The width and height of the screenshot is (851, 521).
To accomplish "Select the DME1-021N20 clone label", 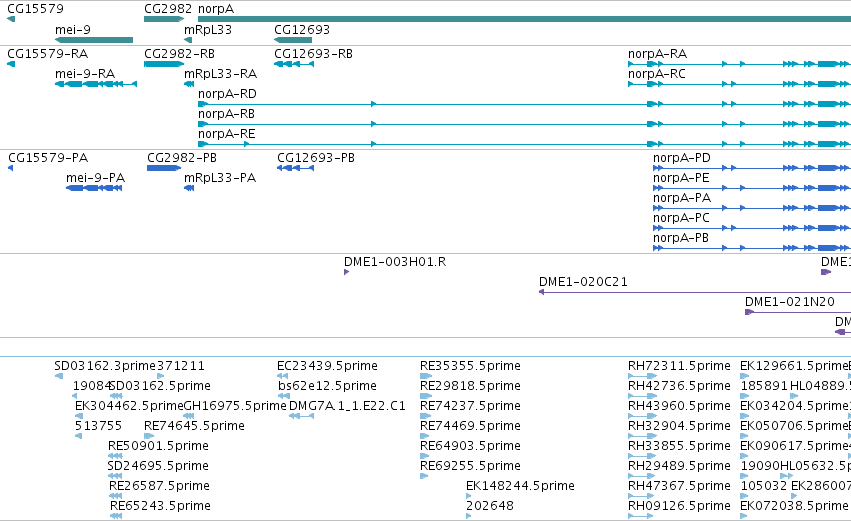I will [790, 302].
